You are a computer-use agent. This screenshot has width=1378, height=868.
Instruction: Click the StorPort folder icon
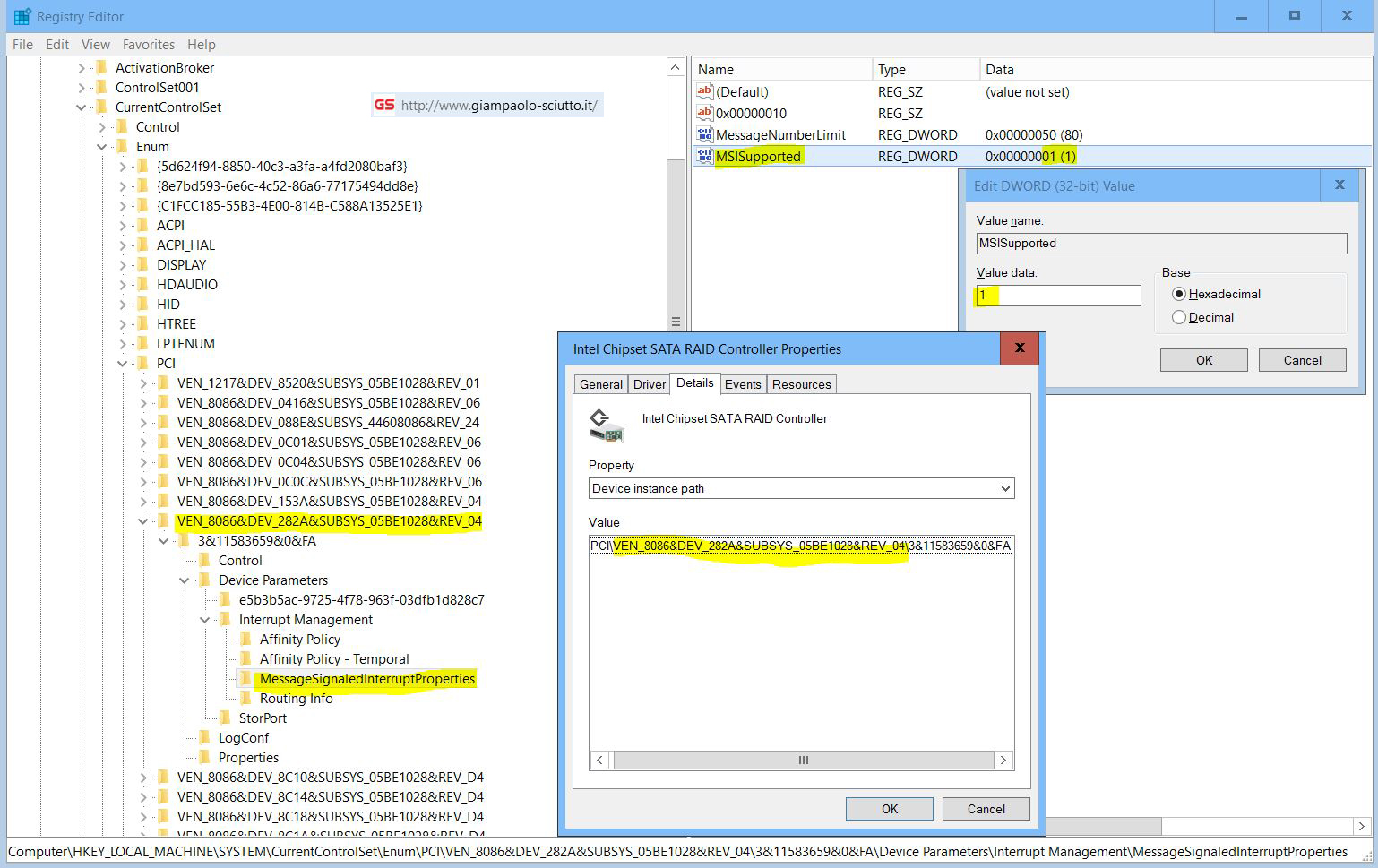pos(225,718)
